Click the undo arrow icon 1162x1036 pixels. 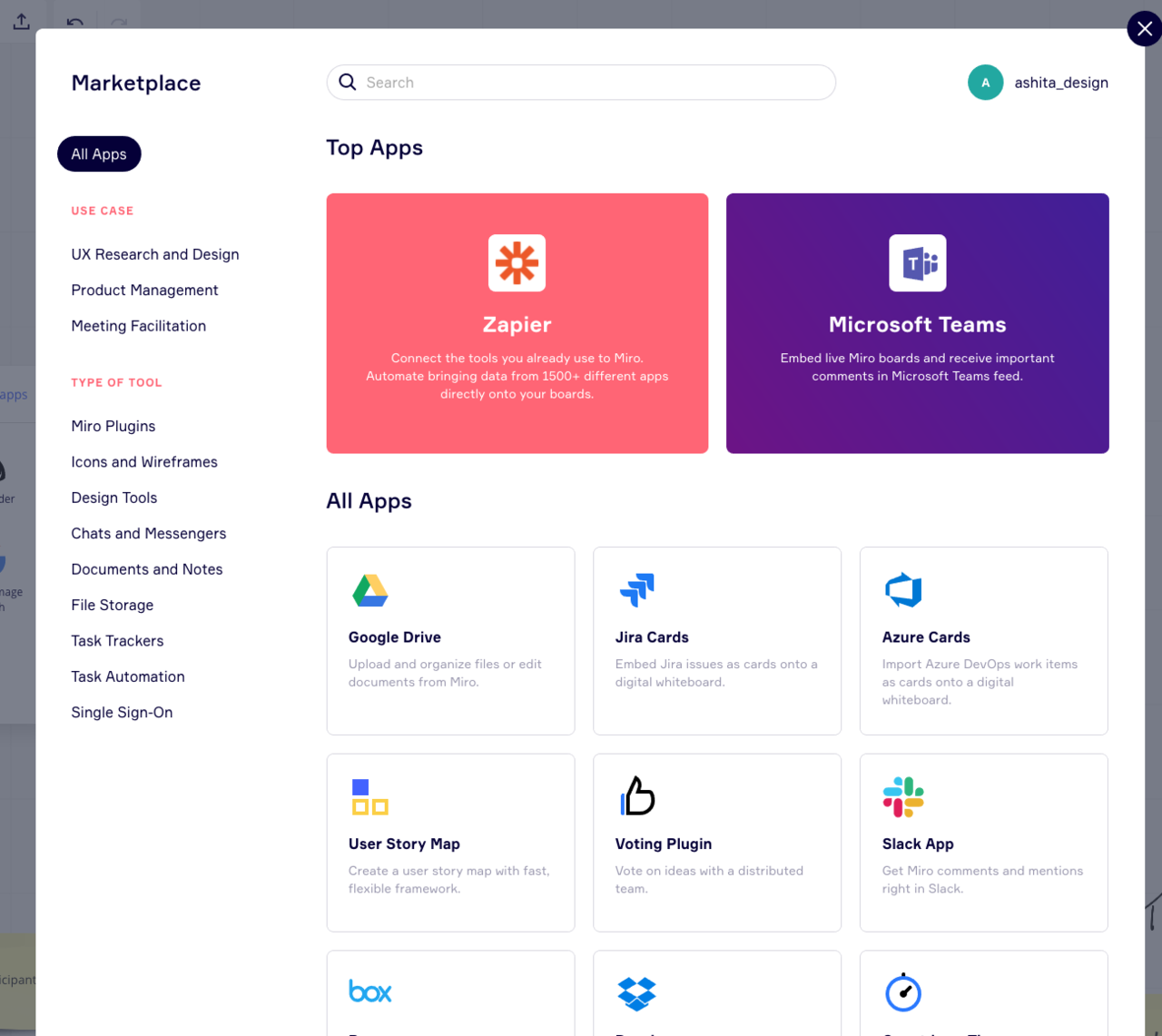[x=75, y=22]
